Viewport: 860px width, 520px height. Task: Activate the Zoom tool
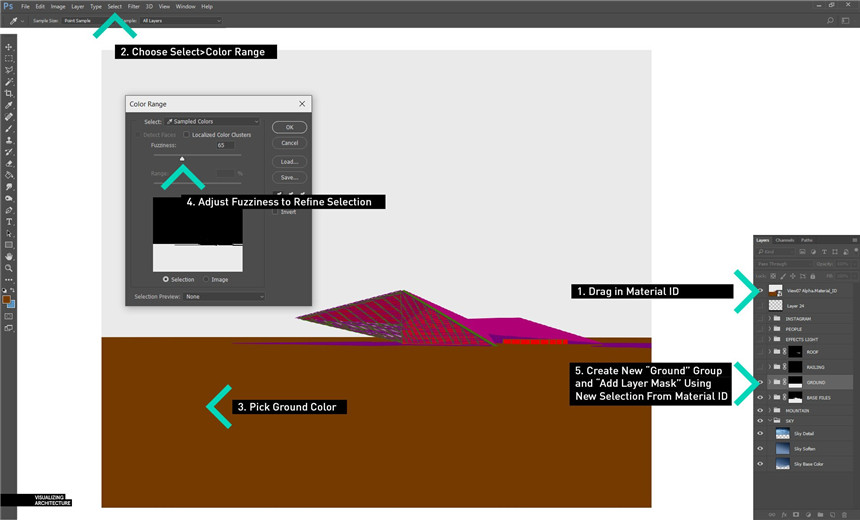coord(9,268)
